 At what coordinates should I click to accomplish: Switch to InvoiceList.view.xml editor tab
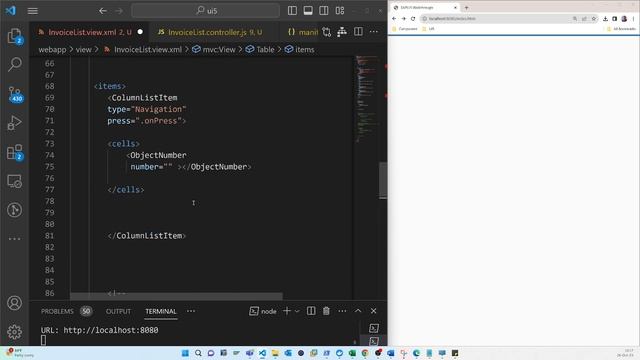90,32
